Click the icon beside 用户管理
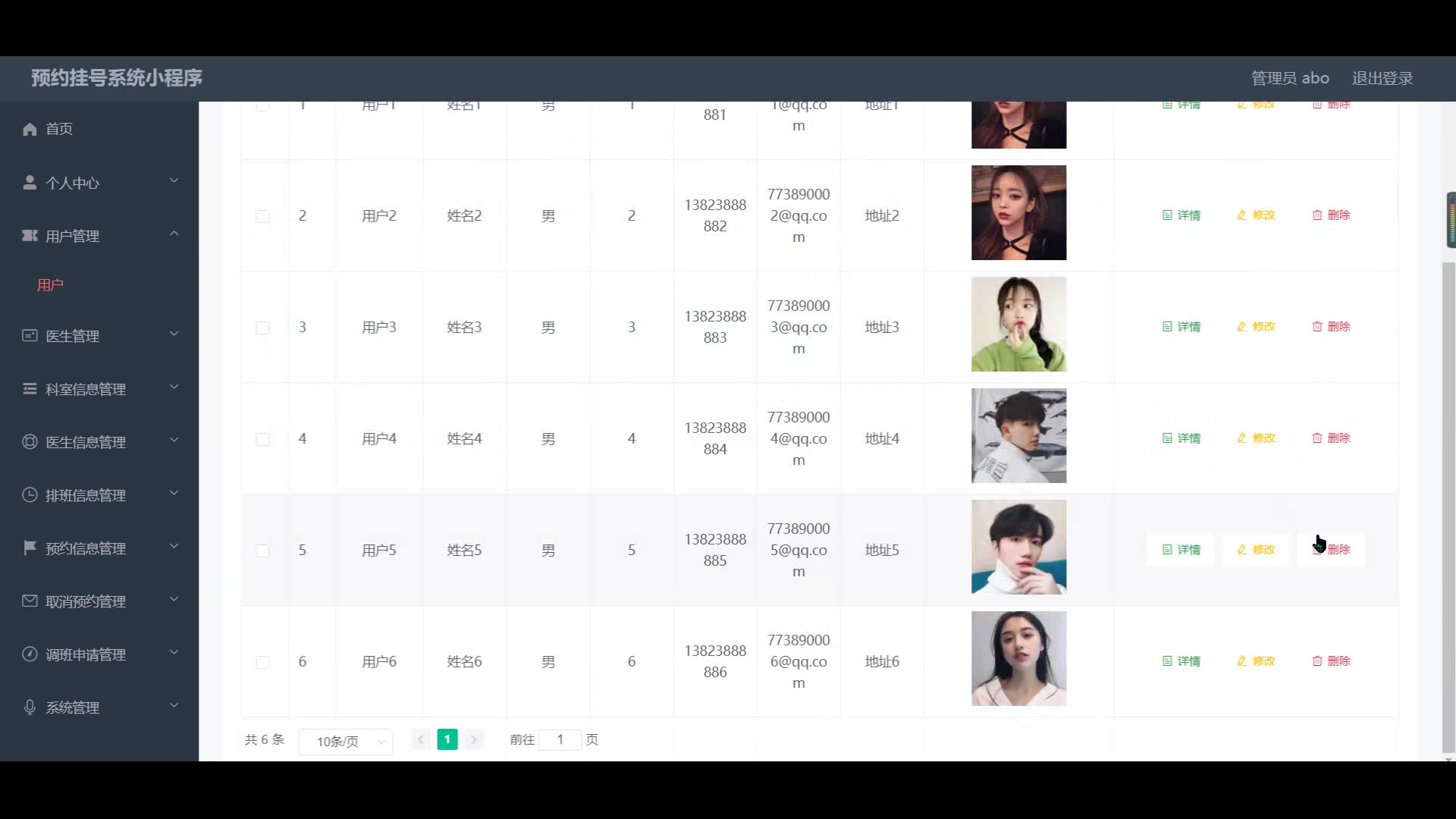Viewport: 1456px width, 819px height. (x=30, y=236)
